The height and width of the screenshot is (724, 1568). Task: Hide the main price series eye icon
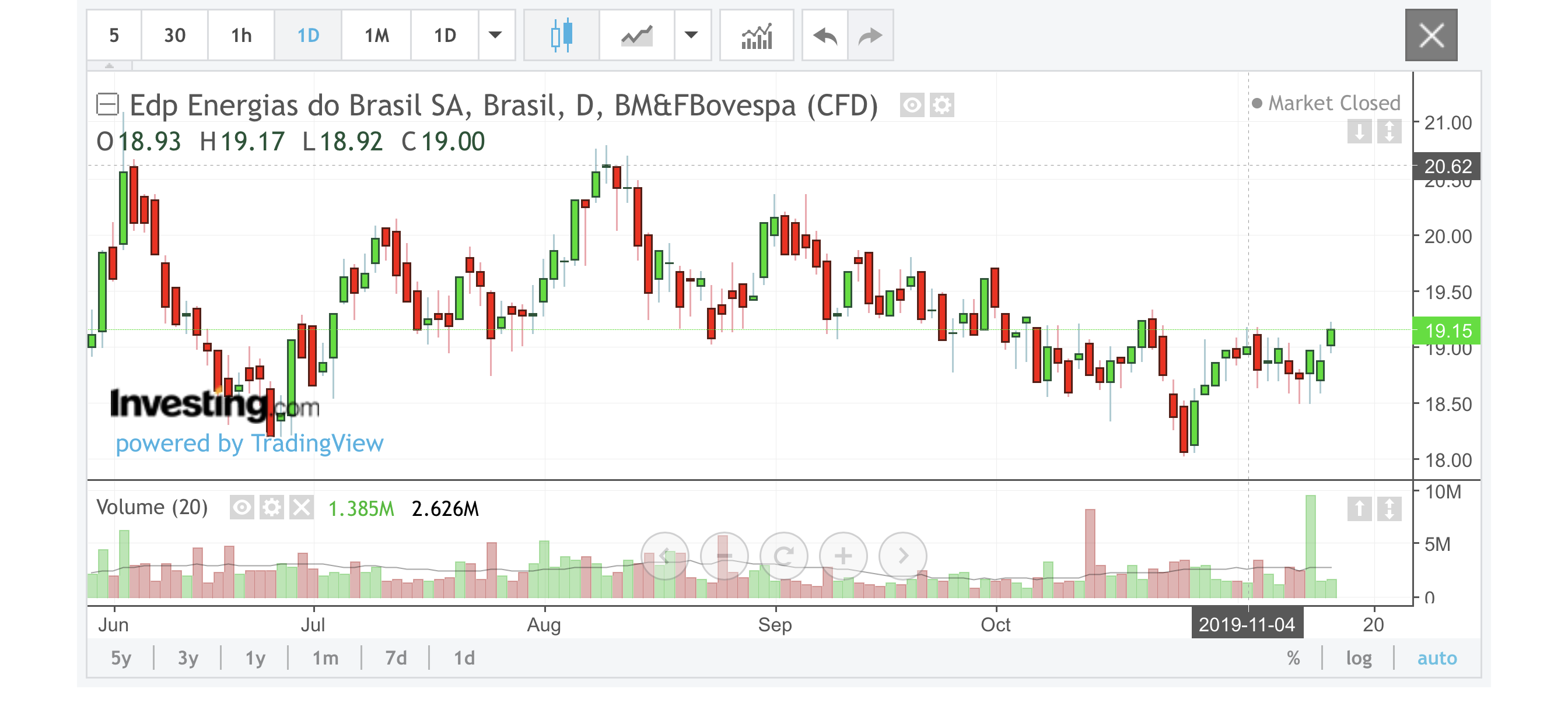coord(912,106)
